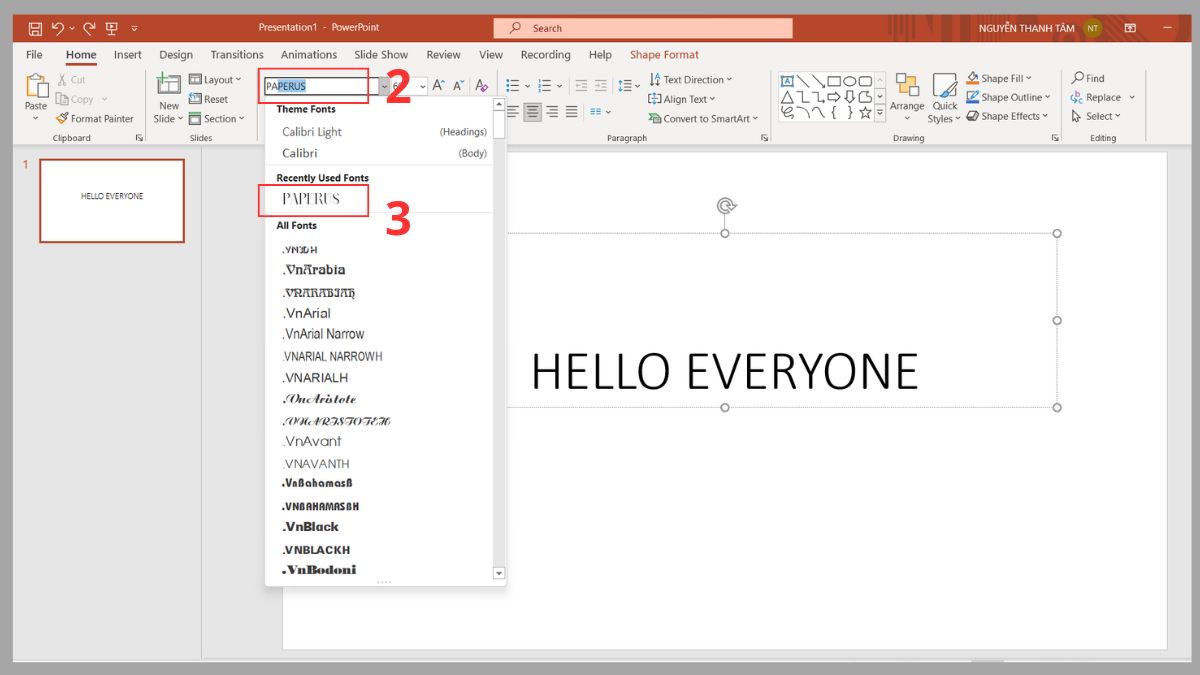Toggle bullet list formatting
This screenshot has width=1200, height=675.
coord(514,84)
